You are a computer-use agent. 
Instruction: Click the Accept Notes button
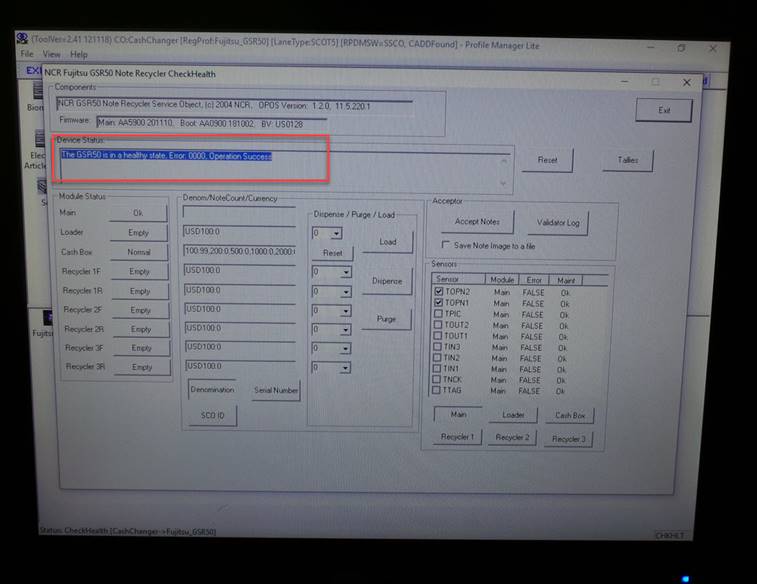477,222
